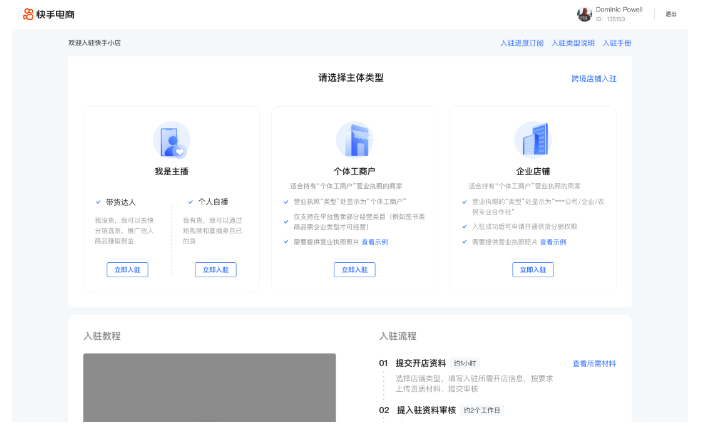The height and width of the screenshot is (442, 722).
Task: Open the 入驻手册 link
Action: [616, 43]
